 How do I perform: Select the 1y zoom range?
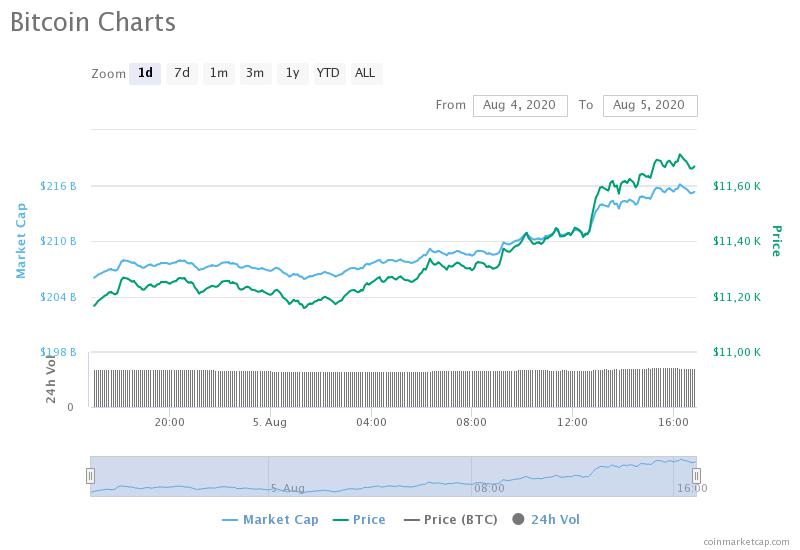(x=292, y=73)
